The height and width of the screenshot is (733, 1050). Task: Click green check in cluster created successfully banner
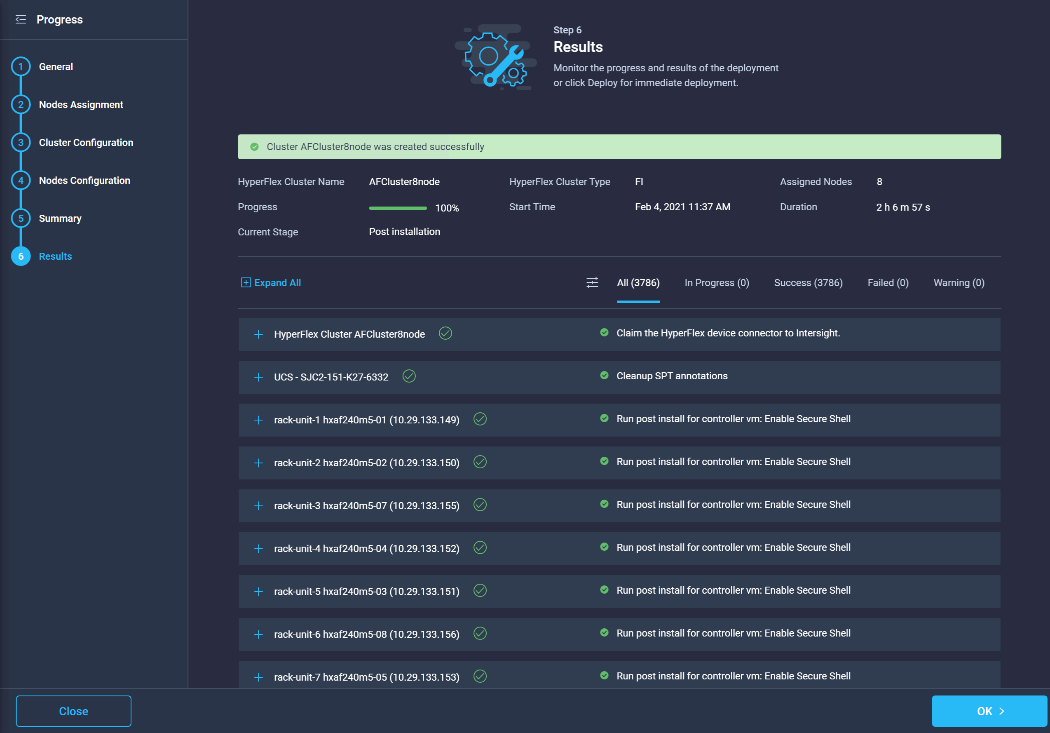pos(254,147)
